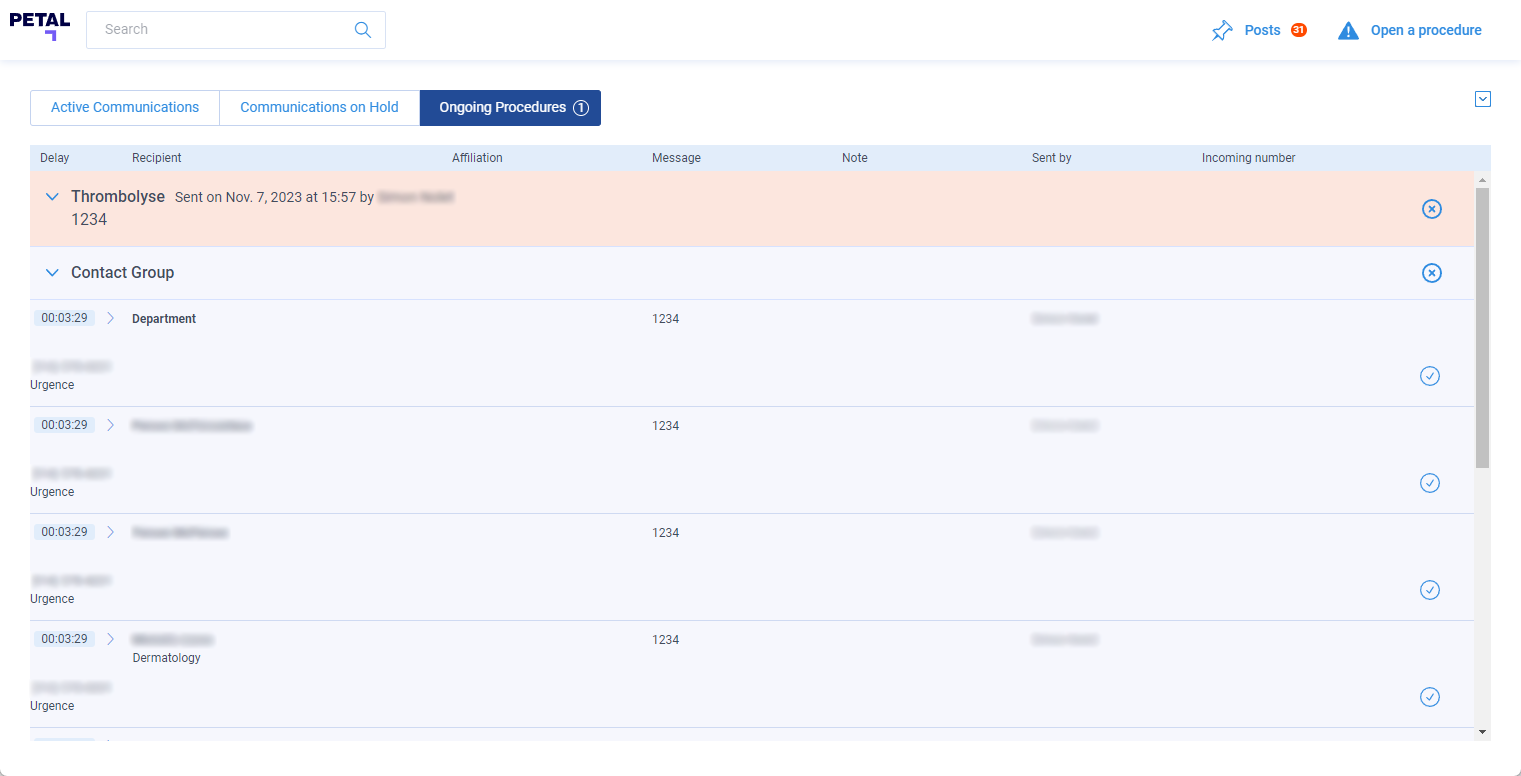This screenshot has height=776, width=1521.
Task: Click the Dermatology affiliation label
Action: pos(167,658)
